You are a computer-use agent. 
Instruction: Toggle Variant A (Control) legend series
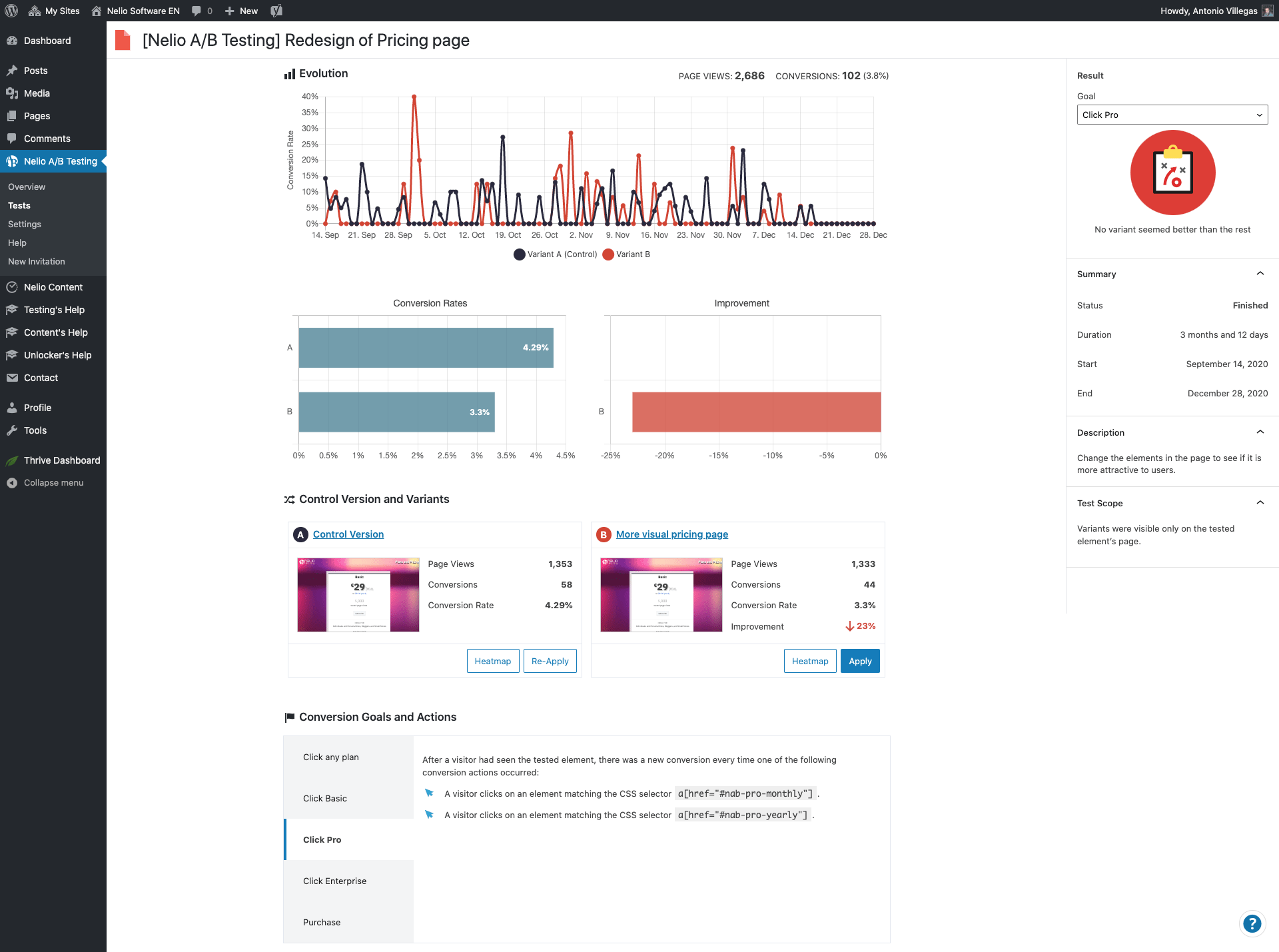pos(555,254)
